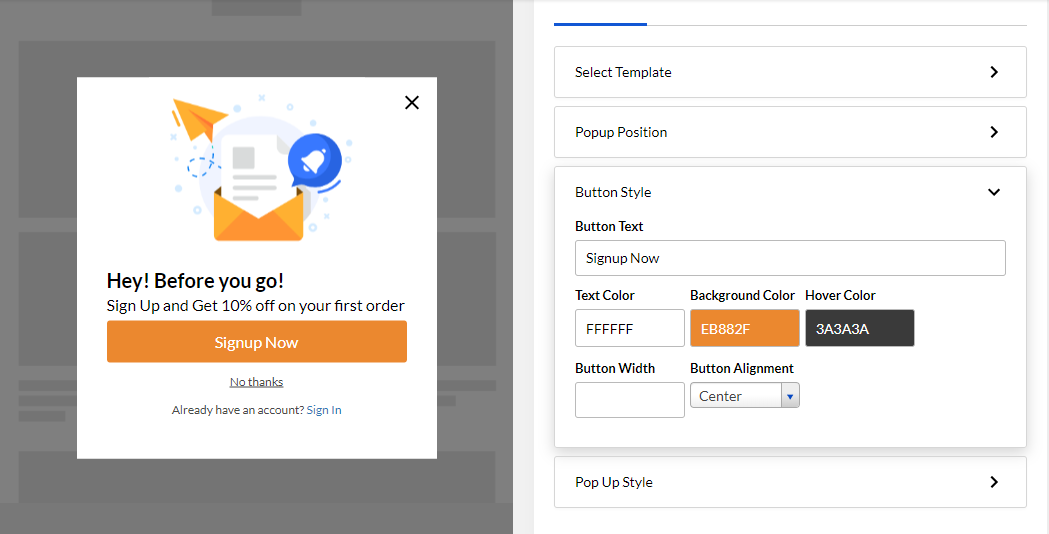This screenshot has height=534, width=1049.
Task: Click the down chevron beside Button Style
Action: tap(994, 192)
